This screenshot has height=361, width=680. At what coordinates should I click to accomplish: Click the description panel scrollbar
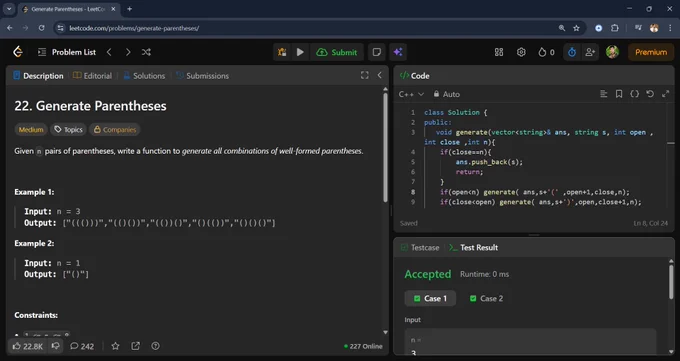(385, 148)
